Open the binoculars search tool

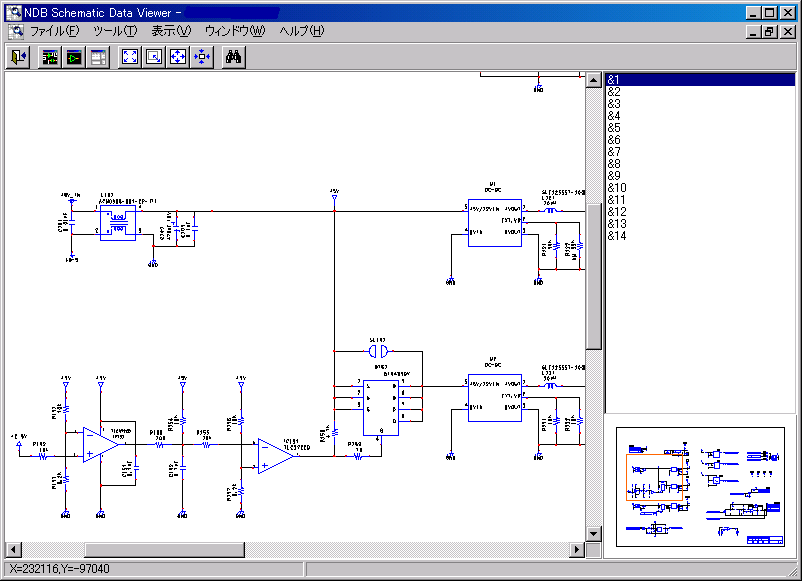point(235,58)
